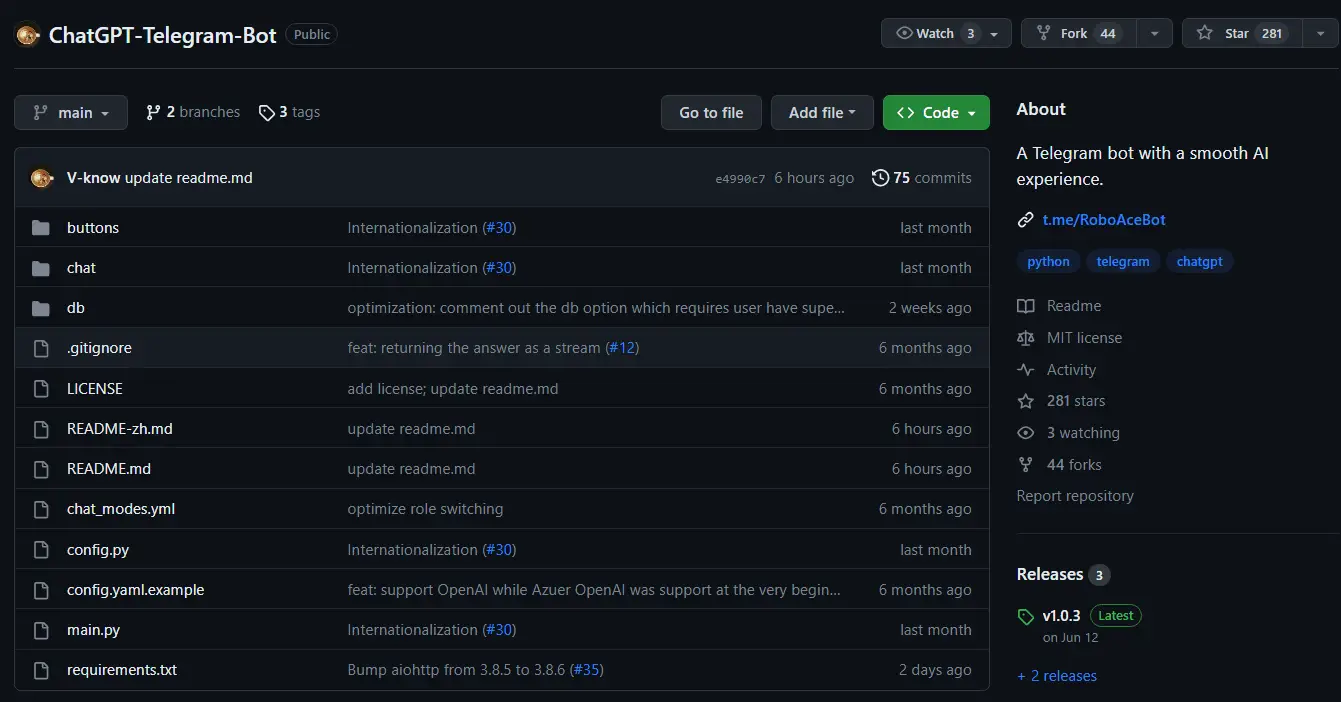This screenshot has width=1341, height=702.
Task: Click the tag icon beside 3 tags
Action: [266, 113]
